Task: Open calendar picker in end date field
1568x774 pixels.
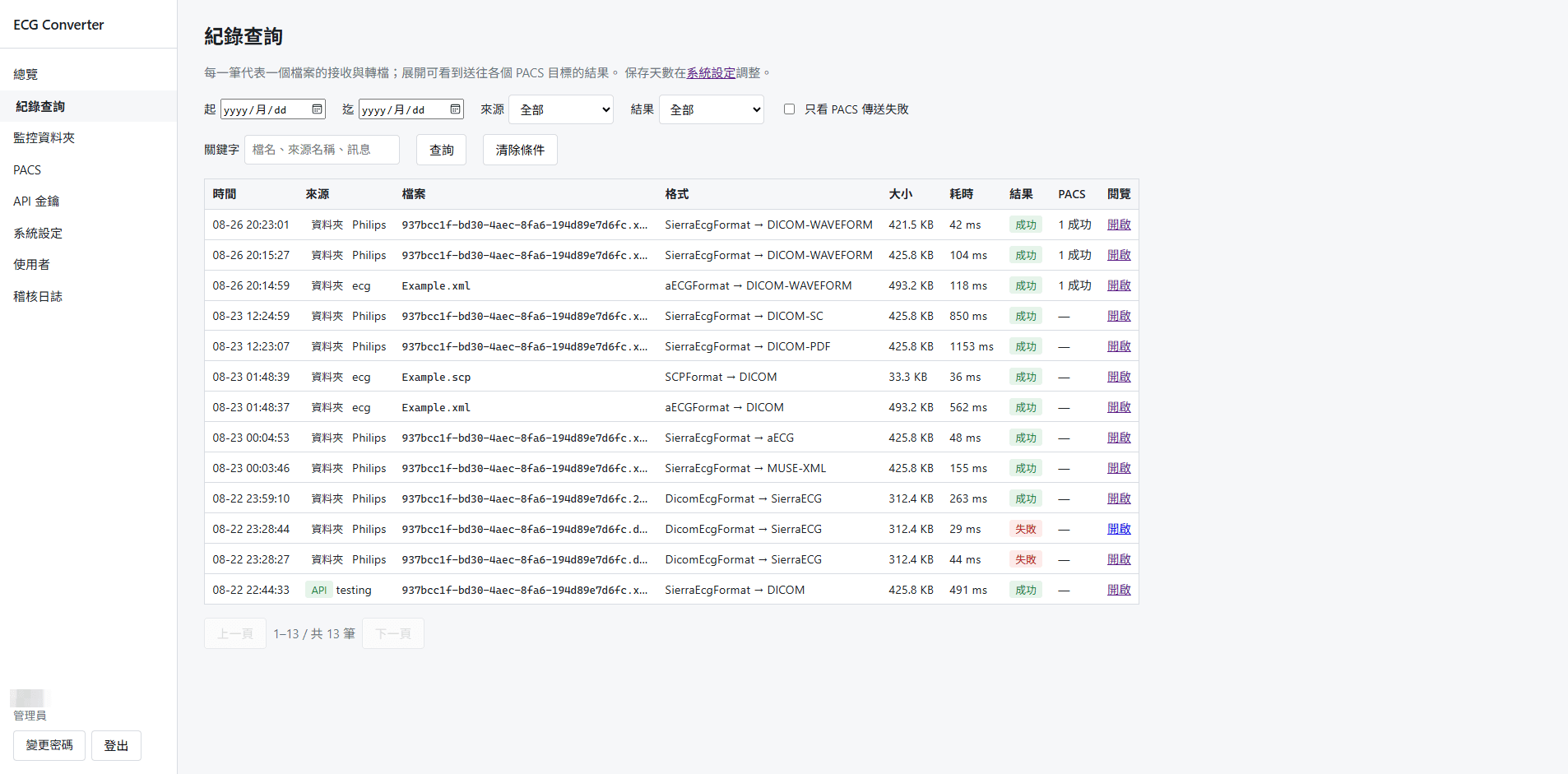Action: pyautogui.click(x=455, y=109)
